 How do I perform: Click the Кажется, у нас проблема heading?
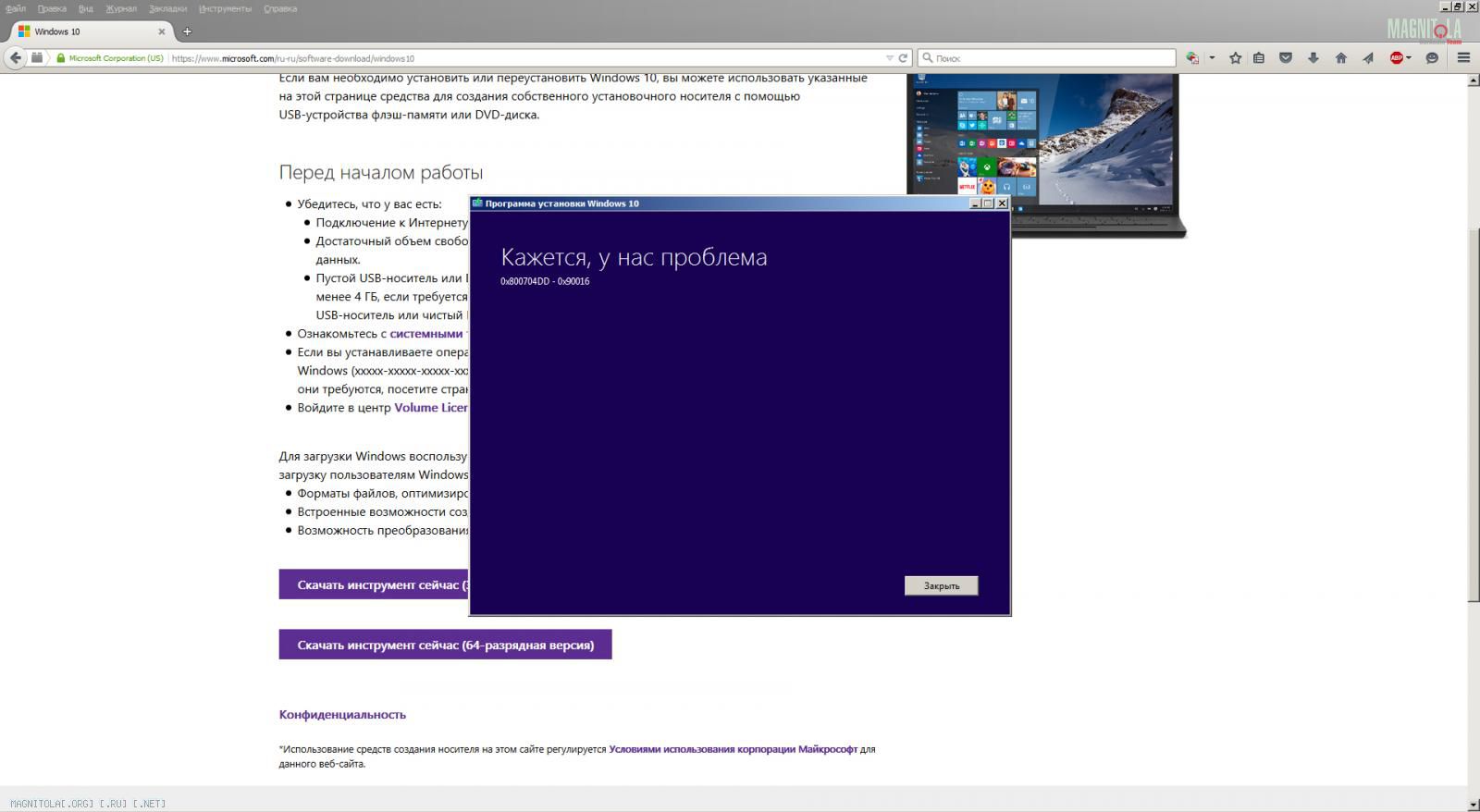634,257
